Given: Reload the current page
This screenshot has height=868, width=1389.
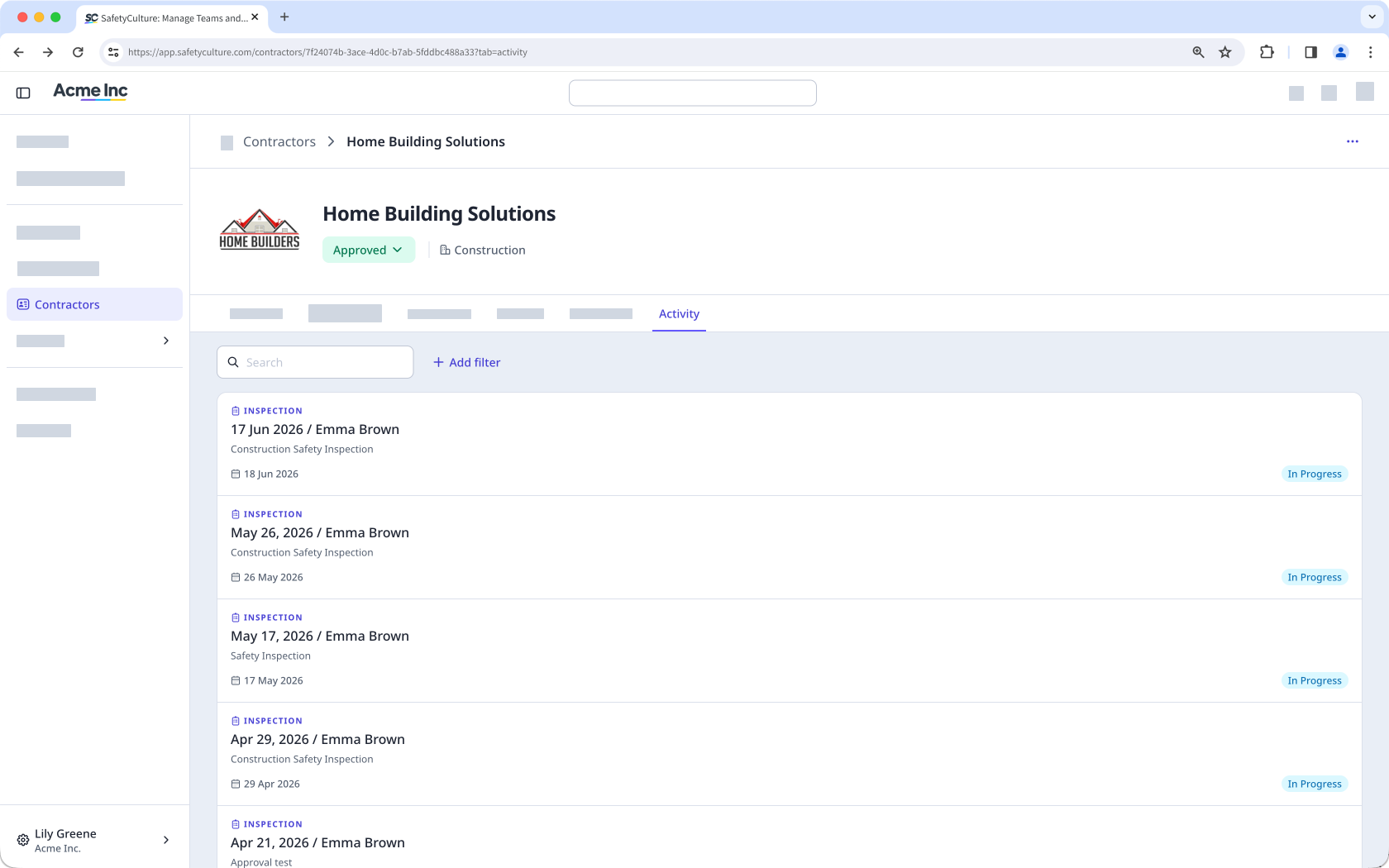Looking at the screenshot, I should [x=78, y=52].
